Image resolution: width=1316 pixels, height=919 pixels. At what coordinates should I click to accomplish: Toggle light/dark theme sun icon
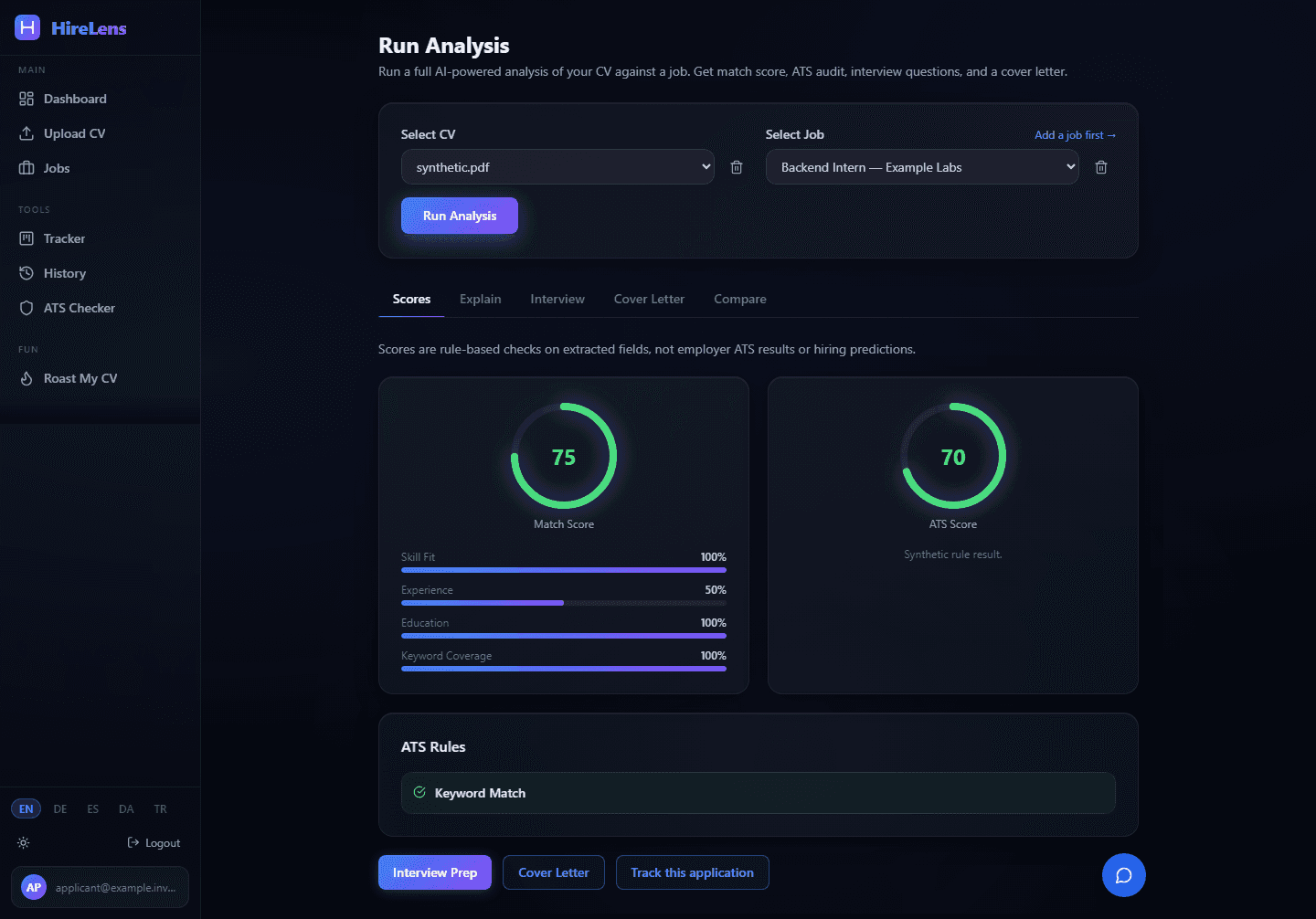tap(24, 842)
